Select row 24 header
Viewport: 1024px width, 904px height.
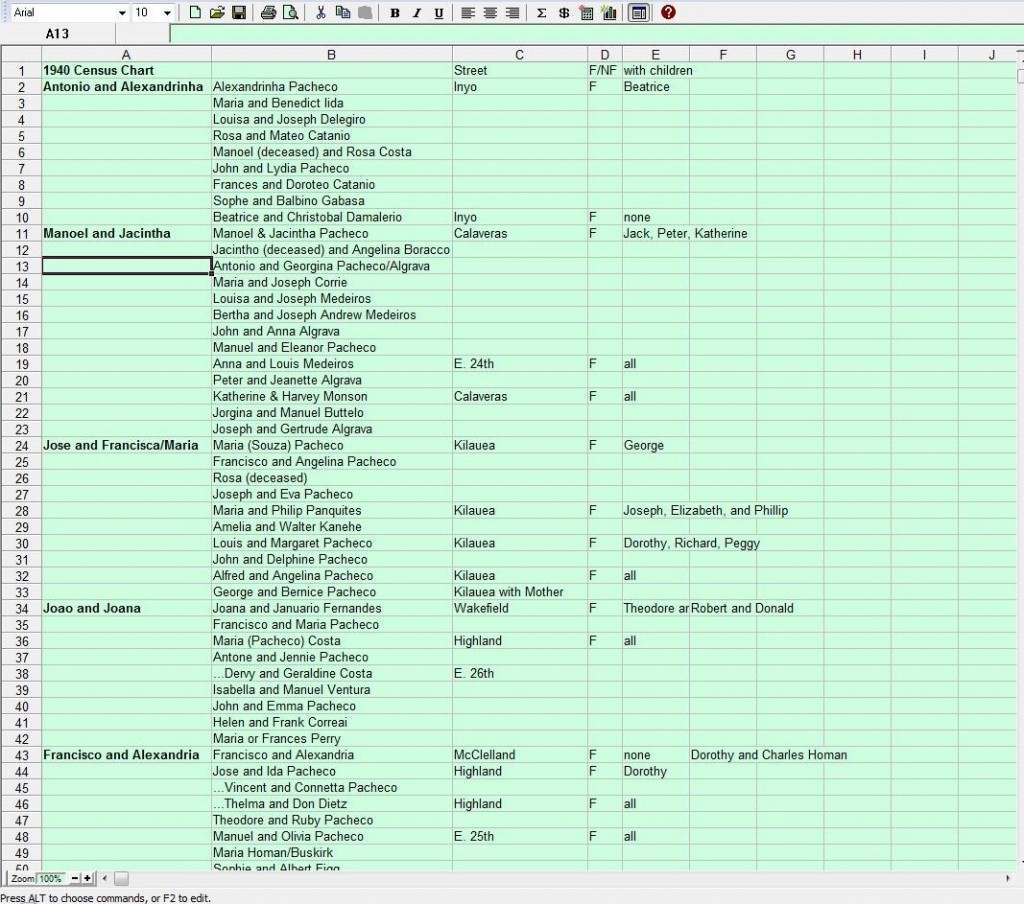click(x=22, y=445)
